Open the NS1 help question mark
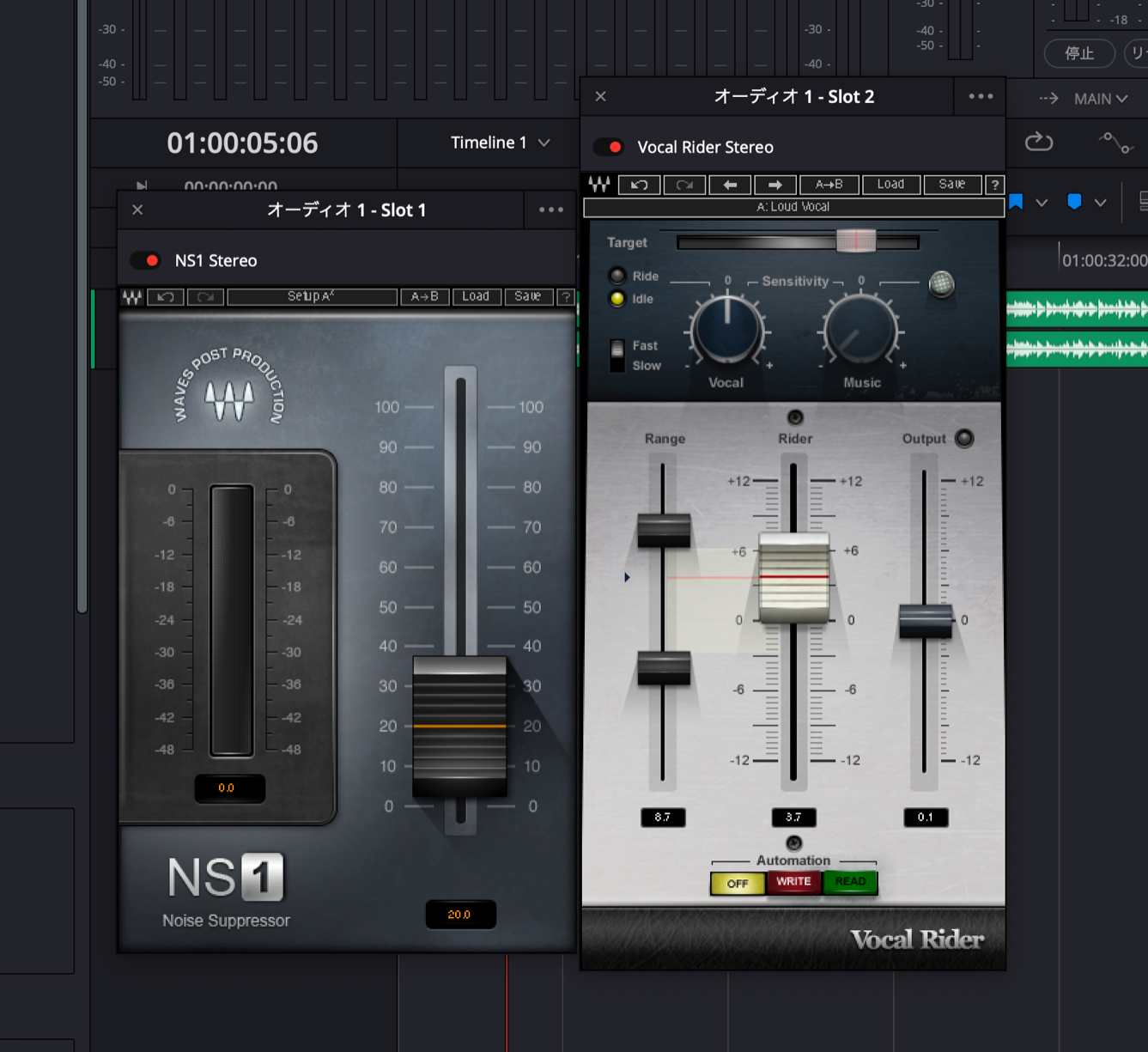The height and width of the screenshot is (1052, 1148). click(566, 297)
